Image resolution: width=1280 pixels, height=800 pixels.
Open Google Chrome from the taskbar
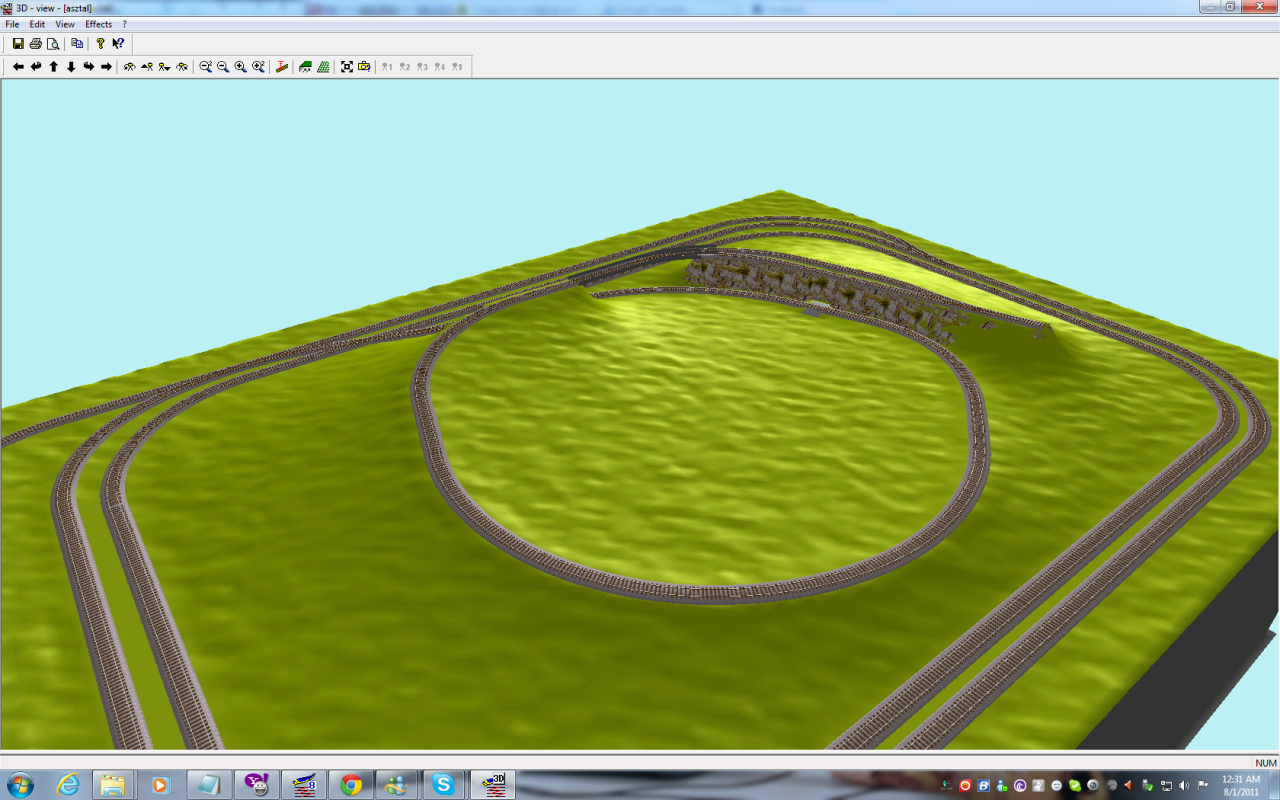tap(350, 785)
